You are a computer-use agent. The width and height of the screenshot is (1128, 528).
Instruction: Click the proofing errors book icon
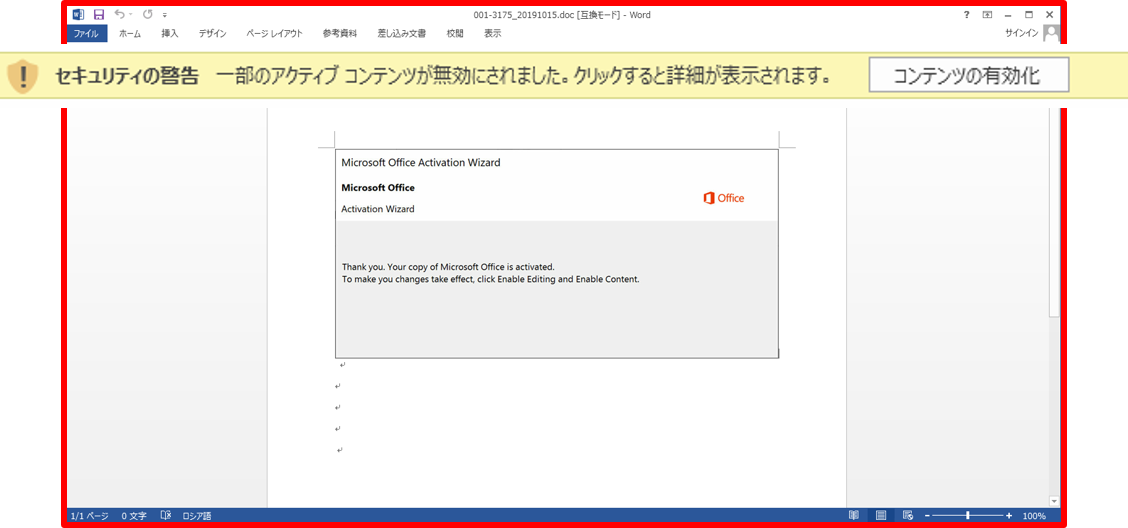166,516
